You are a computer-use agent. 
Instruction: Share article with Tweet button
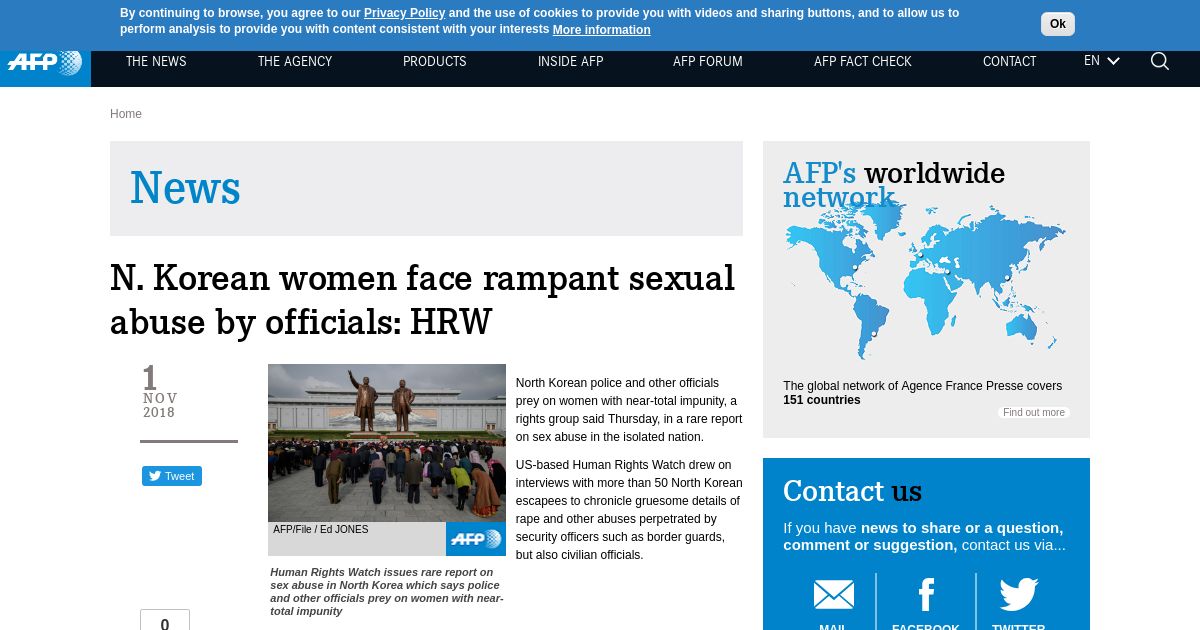pos(172,476)
